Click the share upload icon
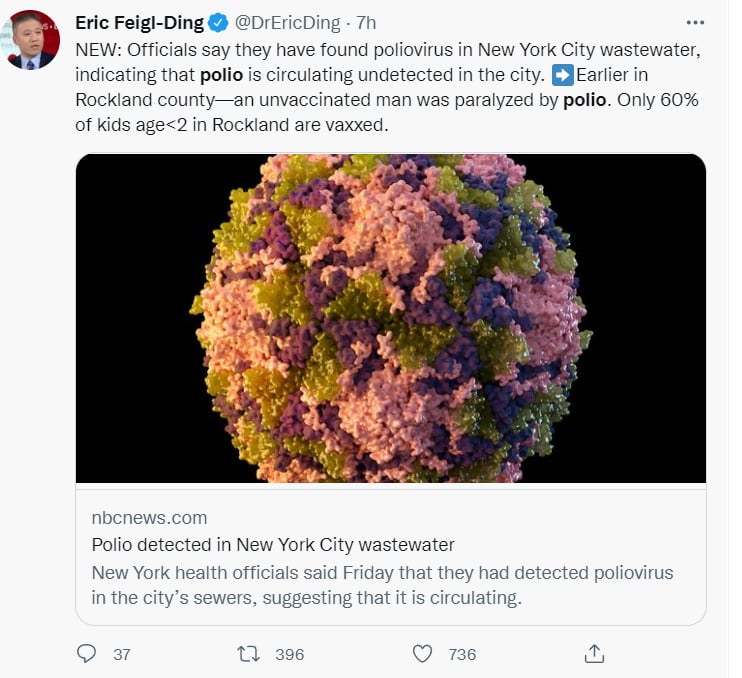742x678 pixels. 594,654
